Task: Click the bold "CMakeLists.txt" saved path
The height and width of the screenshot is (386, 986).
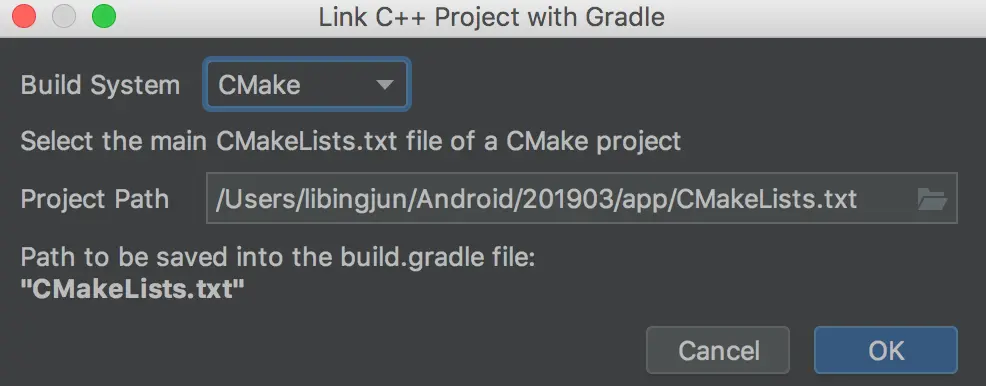Action: coord(133,289)
